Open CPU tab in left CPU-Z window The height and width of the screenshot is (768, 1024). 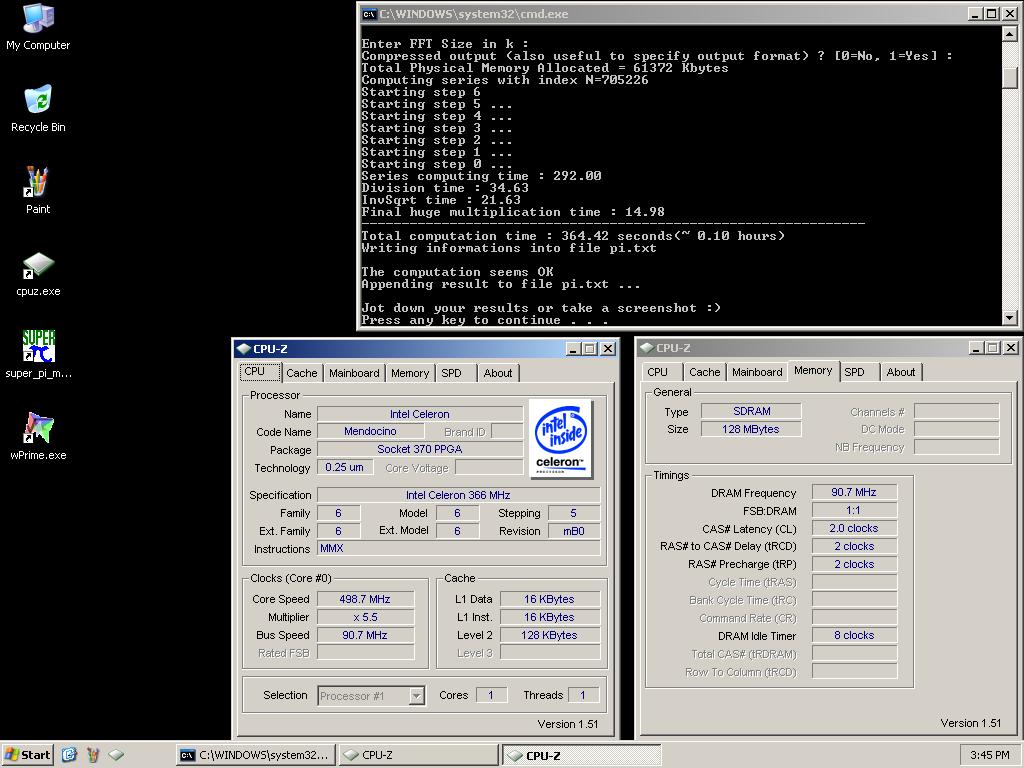coord(260,372)
